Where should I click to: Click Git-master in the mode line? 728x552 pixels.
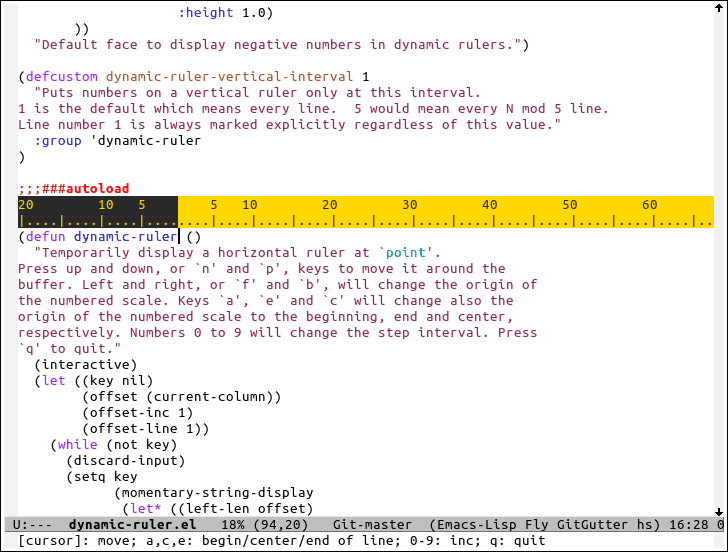point(372,525)
